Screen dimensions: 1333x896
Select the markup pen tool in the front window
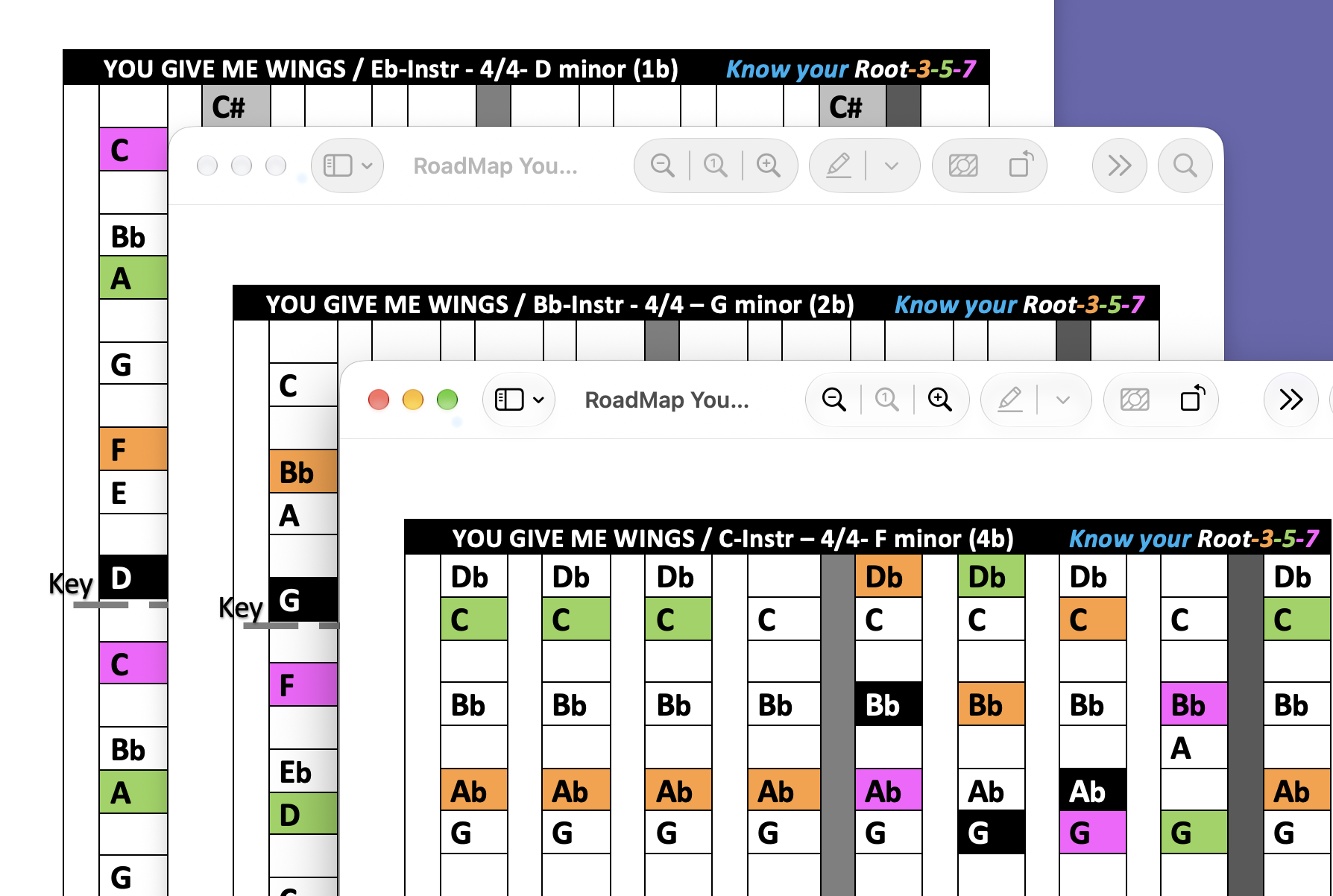pos(1009,400)
